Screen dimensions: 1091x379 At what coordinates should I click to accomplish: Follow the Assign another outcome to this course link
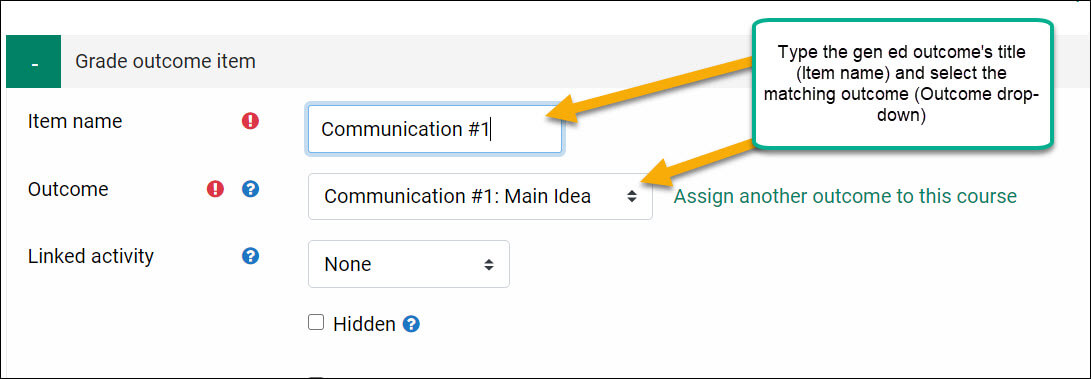pos(845,197)
